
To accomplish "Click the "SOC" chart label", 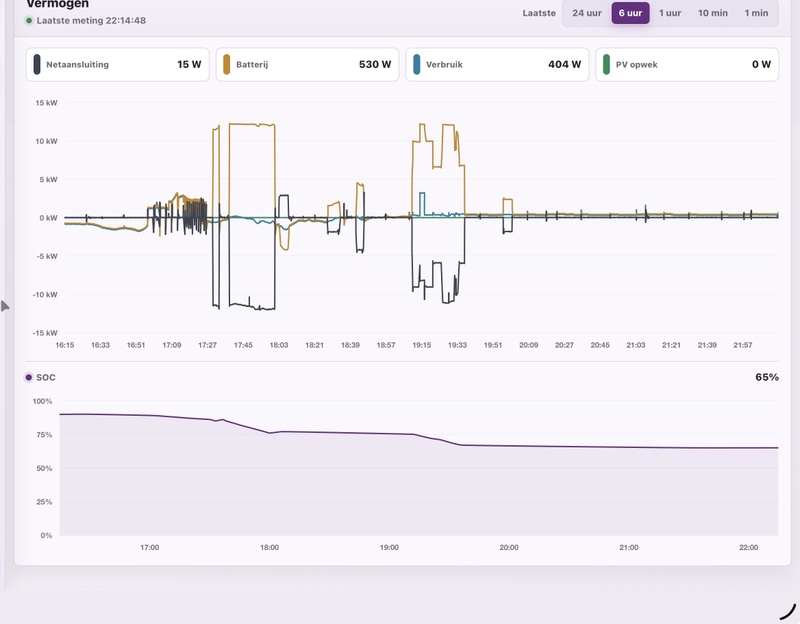I will (46, 378).
